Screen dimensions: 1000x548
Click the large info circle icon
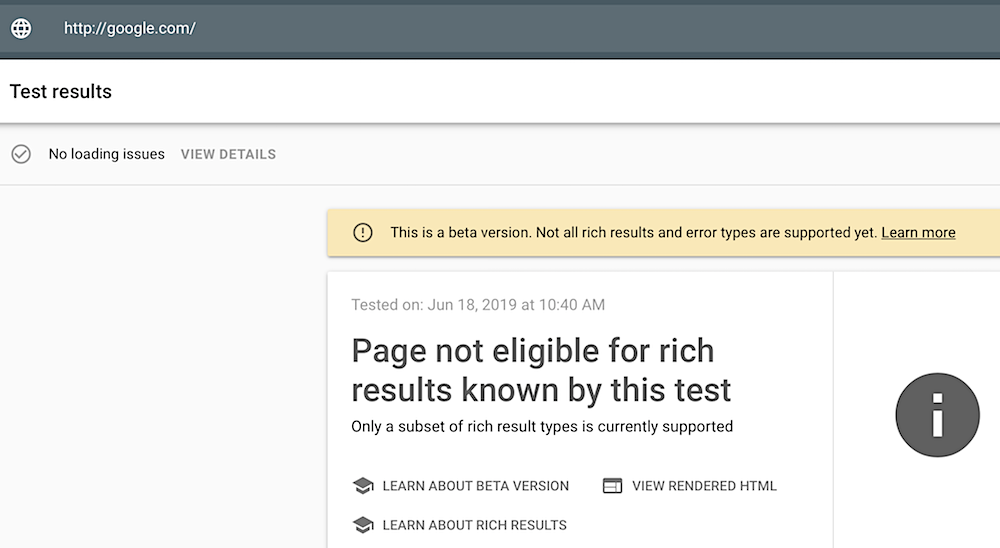tap(938, 415)
